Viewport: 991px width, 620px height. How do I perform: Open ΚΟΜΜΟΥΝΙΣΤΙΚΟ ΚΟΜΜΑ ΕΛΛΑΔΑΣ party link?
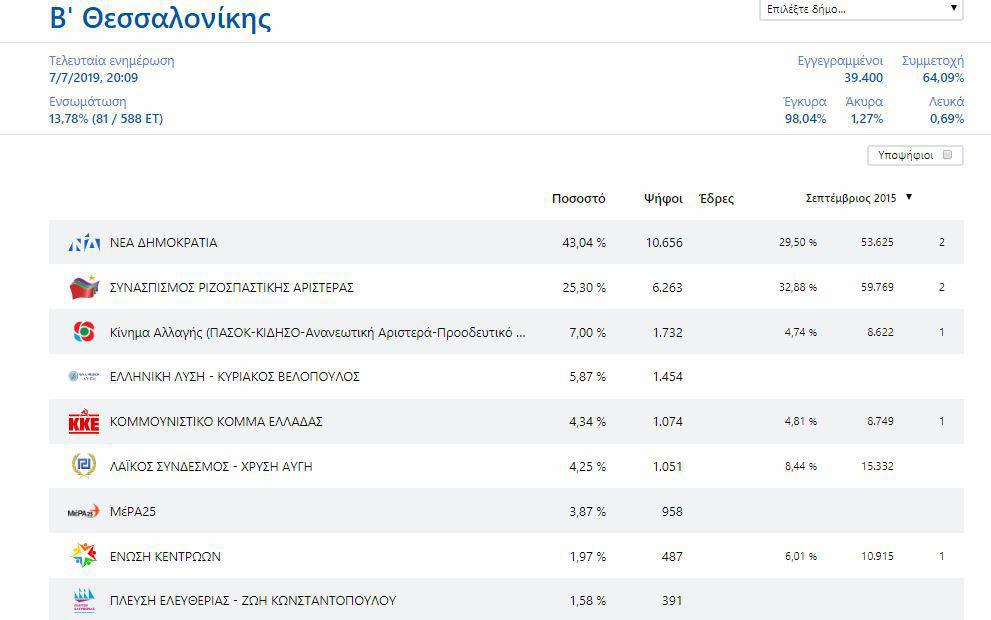[x=216, y=422]
